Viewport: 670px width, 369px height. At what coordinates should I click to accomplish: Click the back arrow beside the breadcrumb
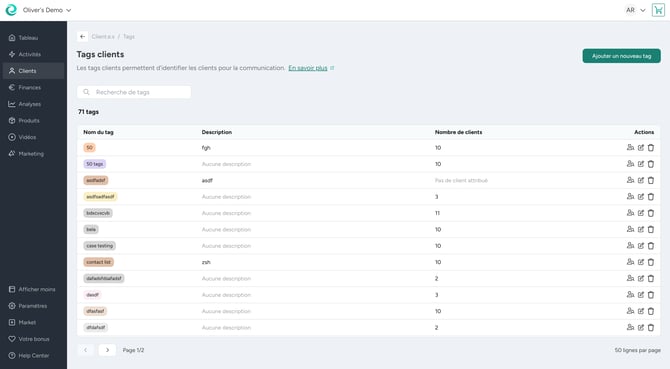(x=82, y=37)
